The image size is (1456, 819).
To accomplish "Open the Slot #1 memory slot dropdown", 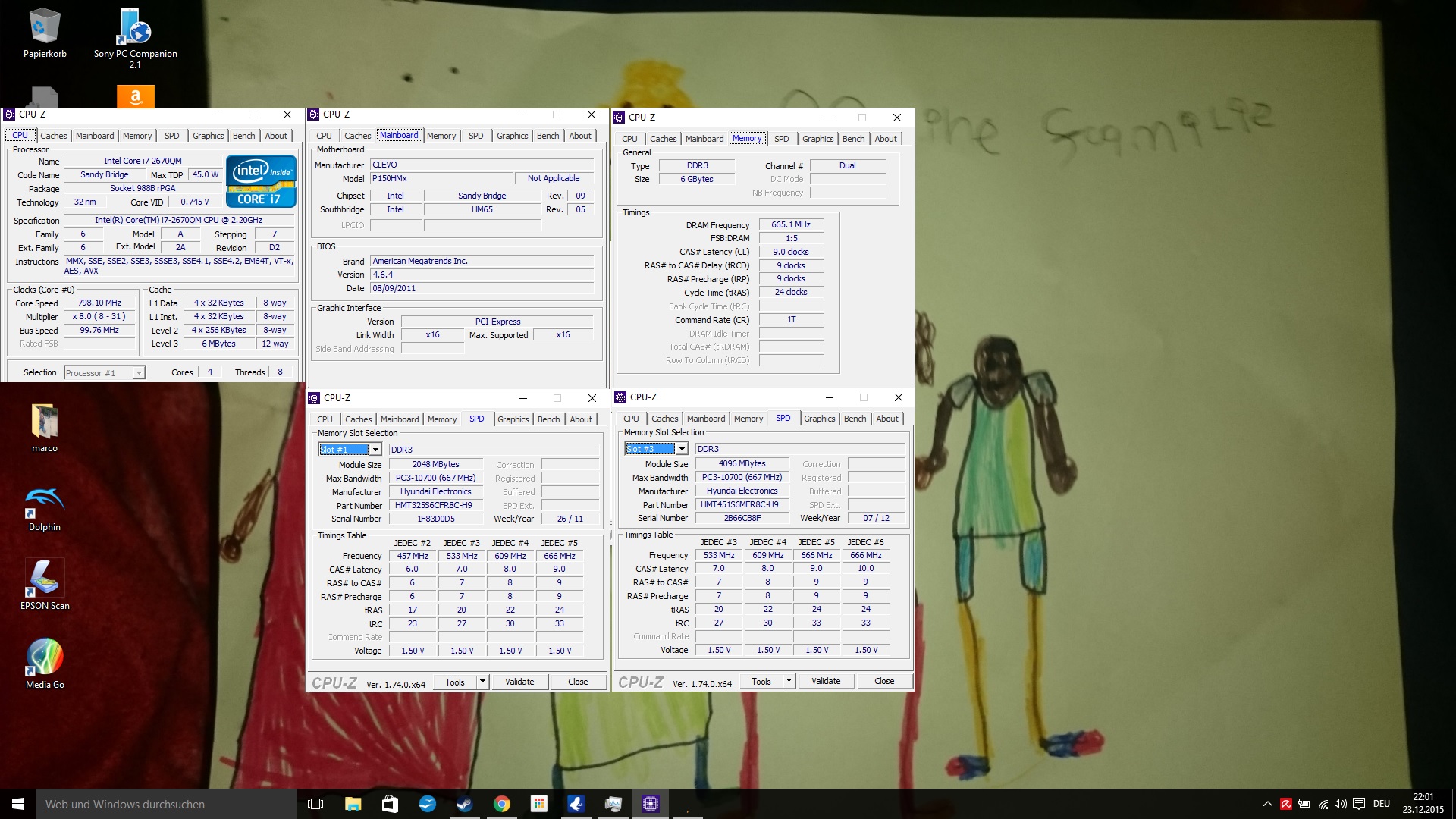I will [375, 450].
